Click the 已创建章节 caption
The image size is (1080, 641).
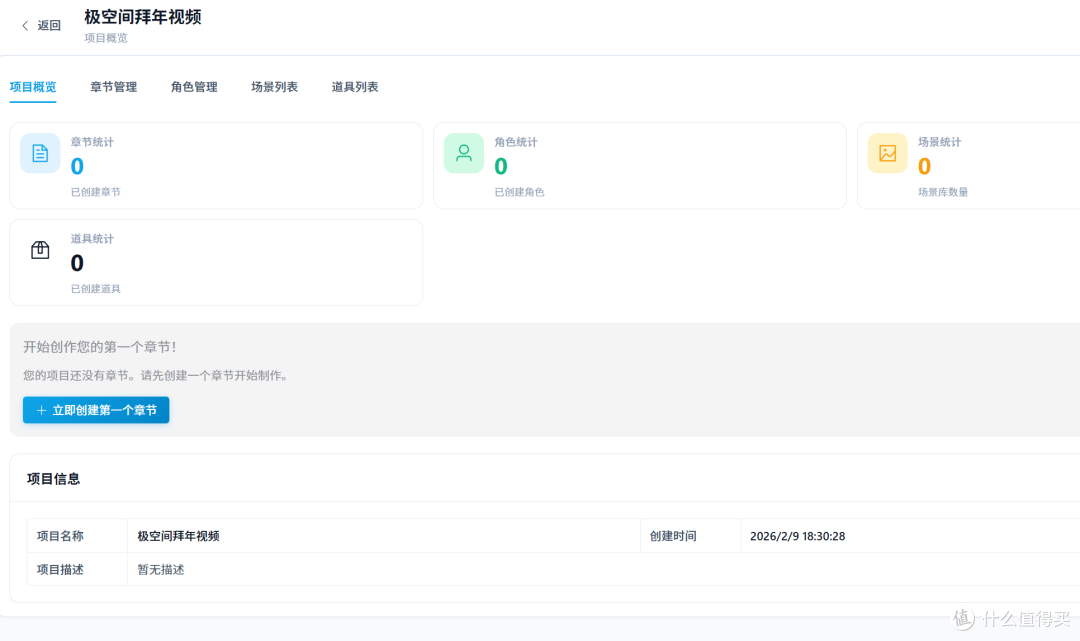[x=96, y=192]
